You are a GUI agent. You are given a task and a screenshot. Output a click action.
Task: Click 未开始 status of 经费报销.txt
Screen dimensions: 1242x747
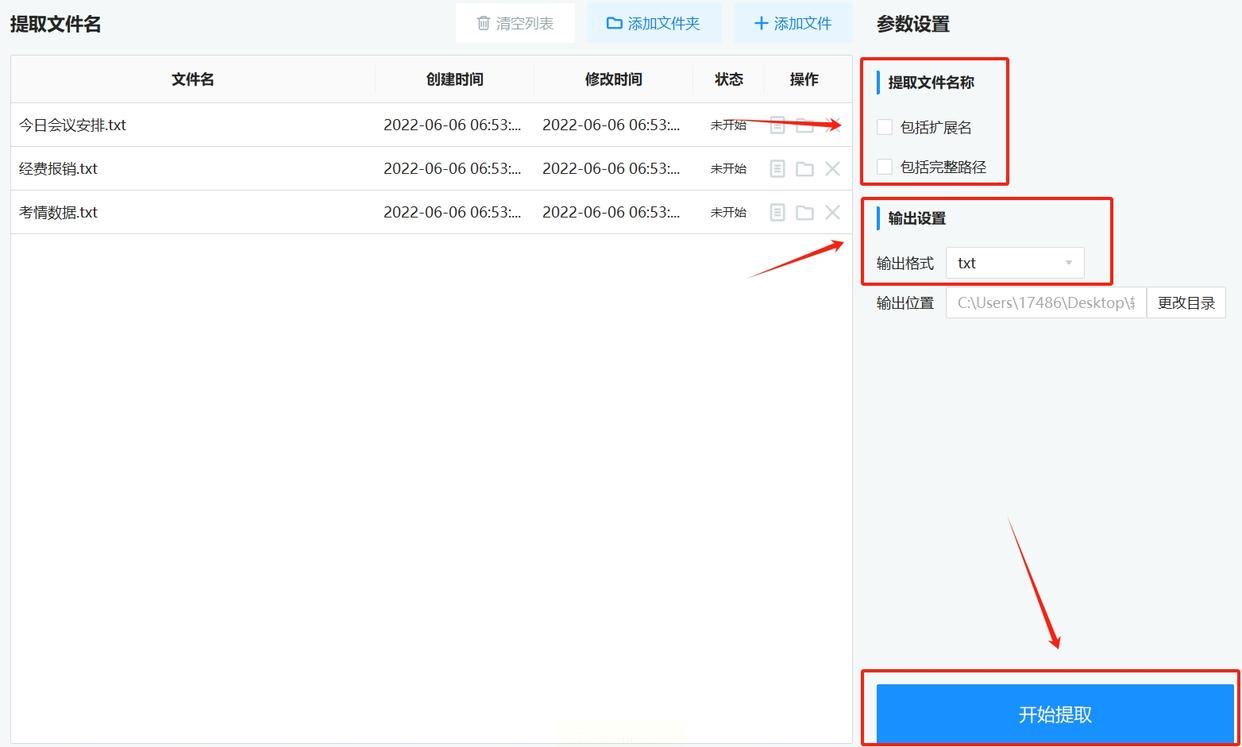[728, 169]
